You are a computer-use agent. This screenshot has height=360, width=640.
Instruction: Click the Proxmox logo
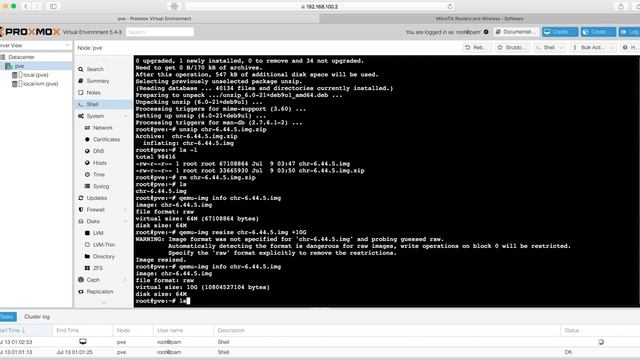[x=31, y=32]
